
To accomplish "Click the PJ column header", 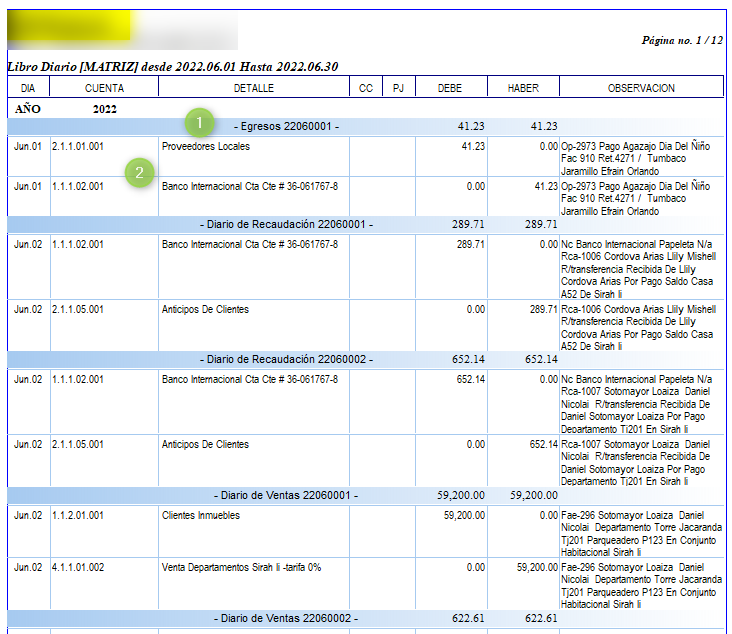I will click(x=398, y=88).
